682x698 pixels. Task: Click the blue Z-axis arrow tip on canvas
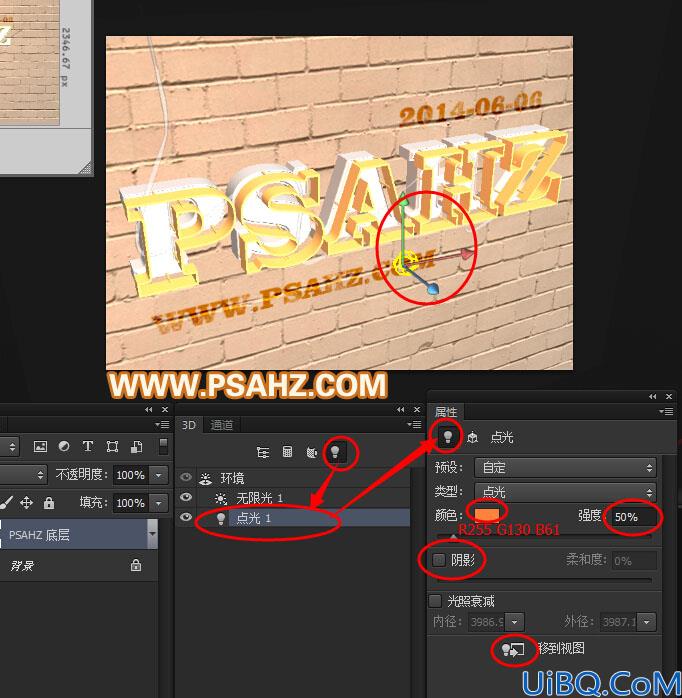433,289
